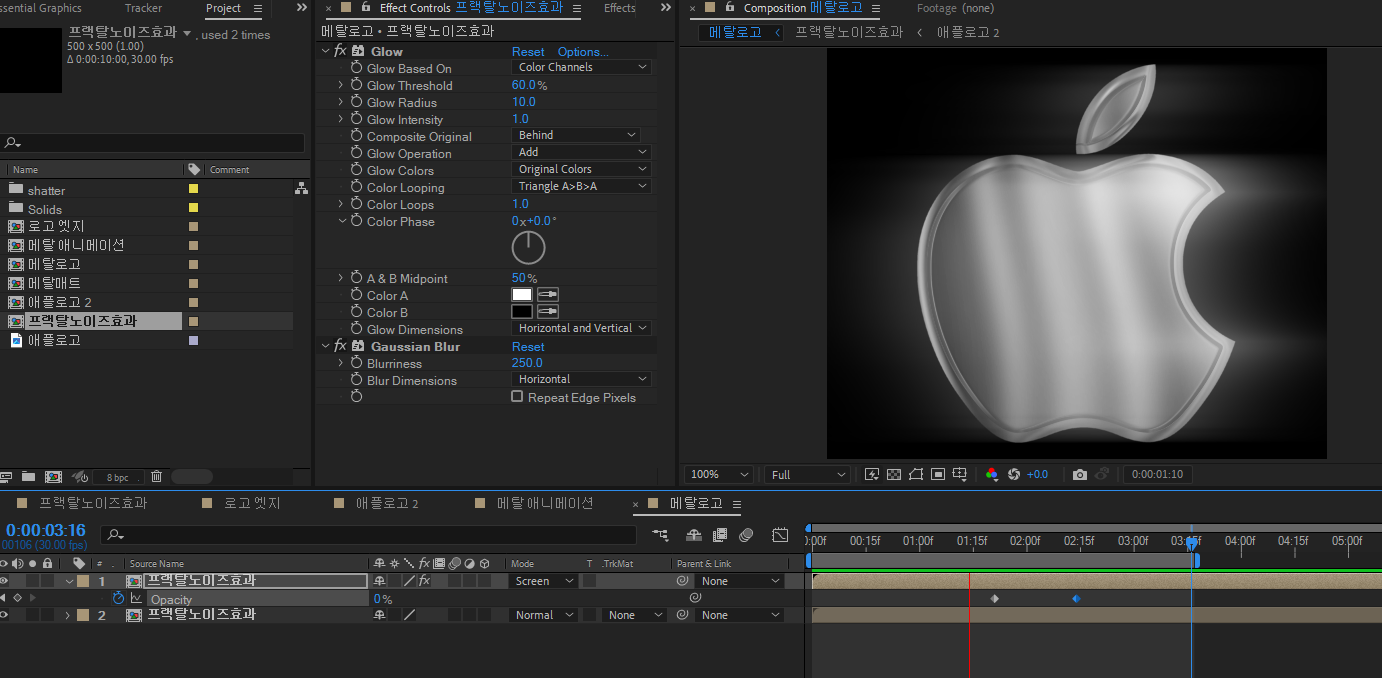Delete selected project item with trash icon
The image size is (1382, 678).
coord(156,477)
